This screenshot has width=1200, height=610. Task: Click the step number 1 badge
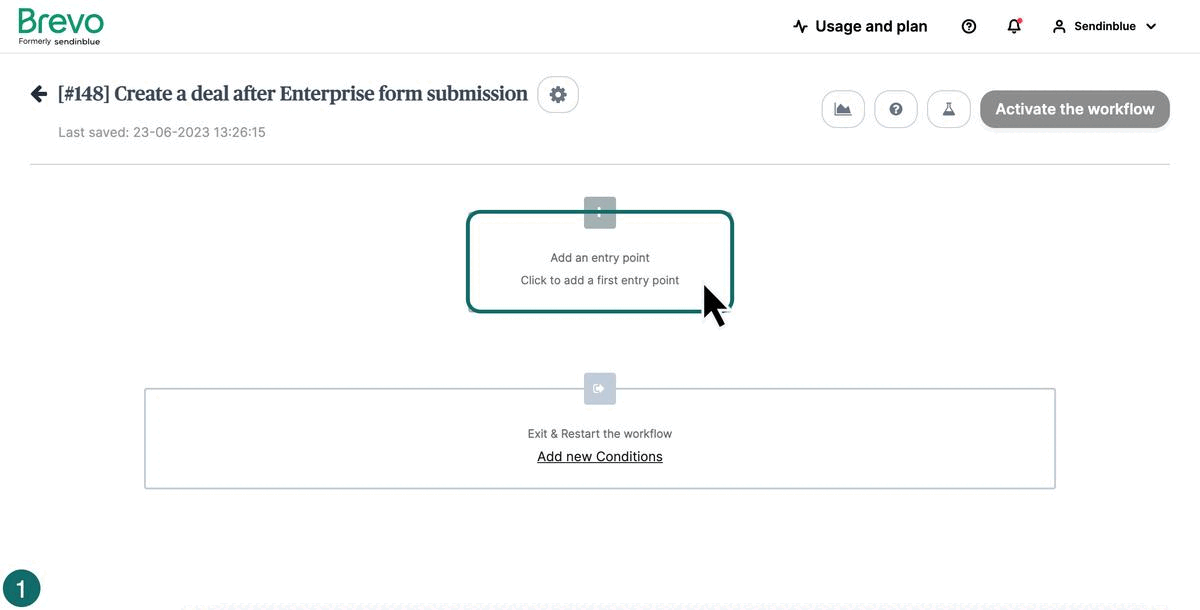point(22,588)
